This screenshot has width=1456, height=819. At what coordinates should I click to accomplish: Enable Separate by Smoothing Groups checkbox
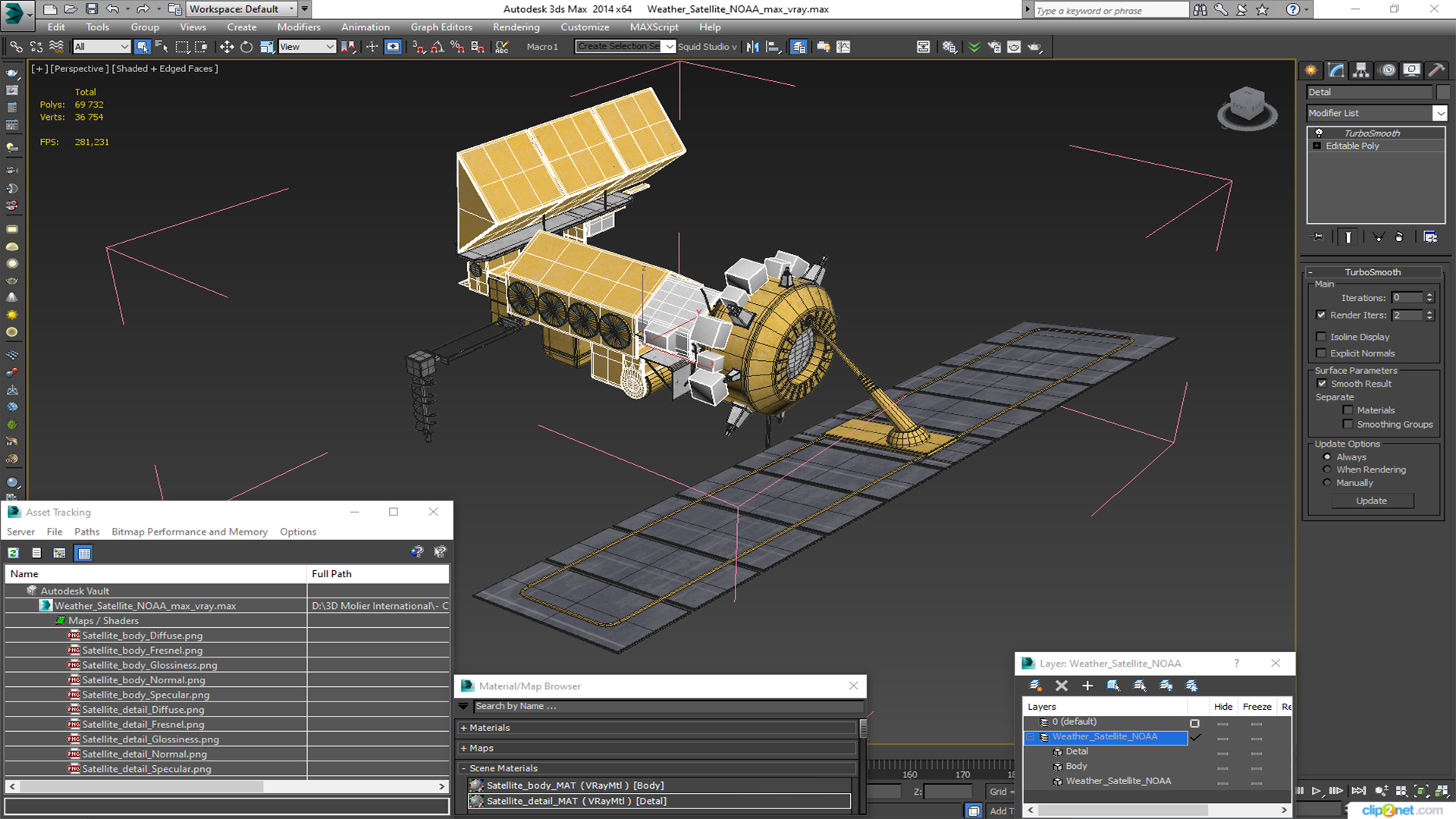1348,425
